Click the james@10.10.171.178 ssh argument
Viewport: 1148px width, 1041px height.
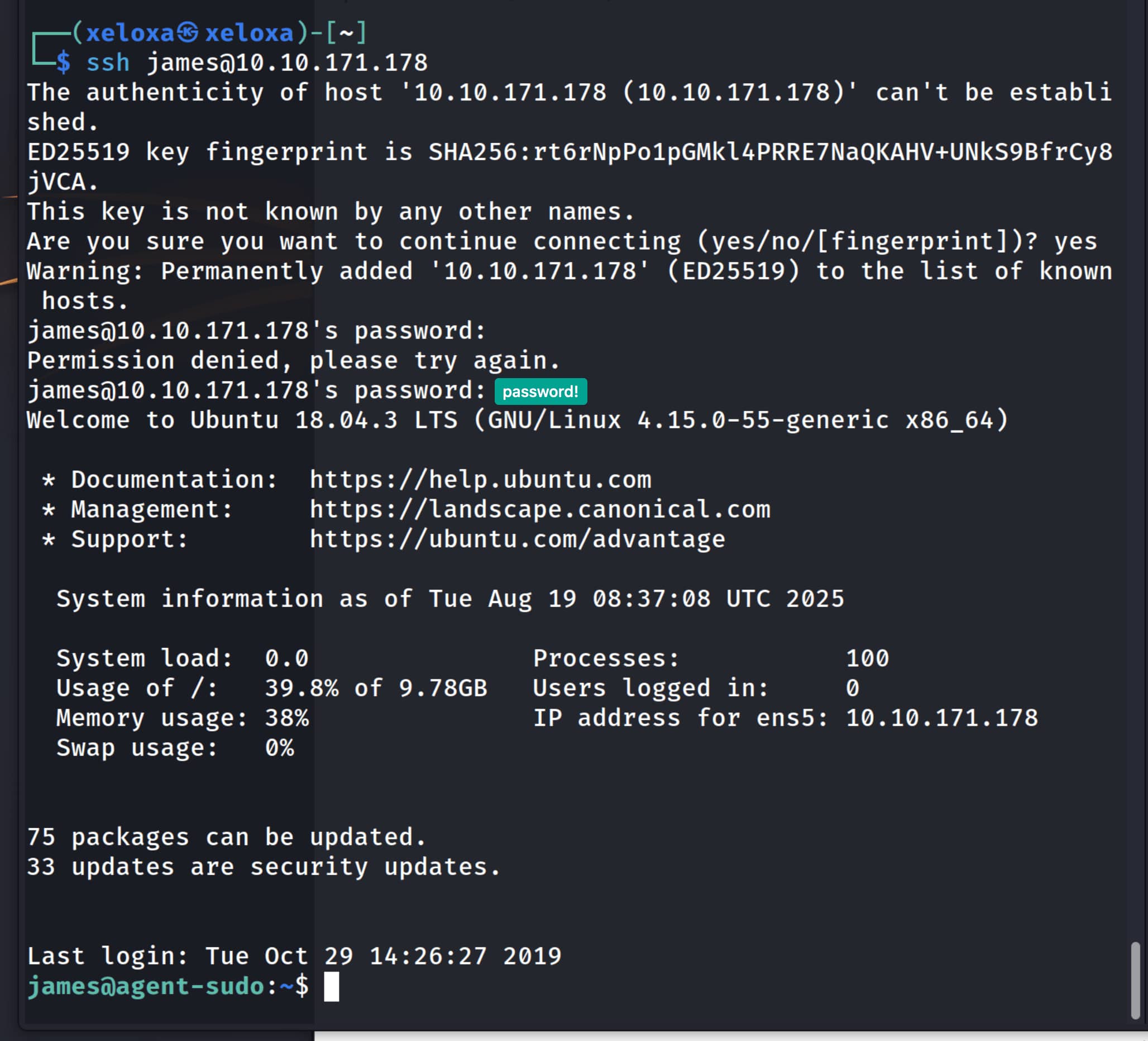click(x=288, y=63)
